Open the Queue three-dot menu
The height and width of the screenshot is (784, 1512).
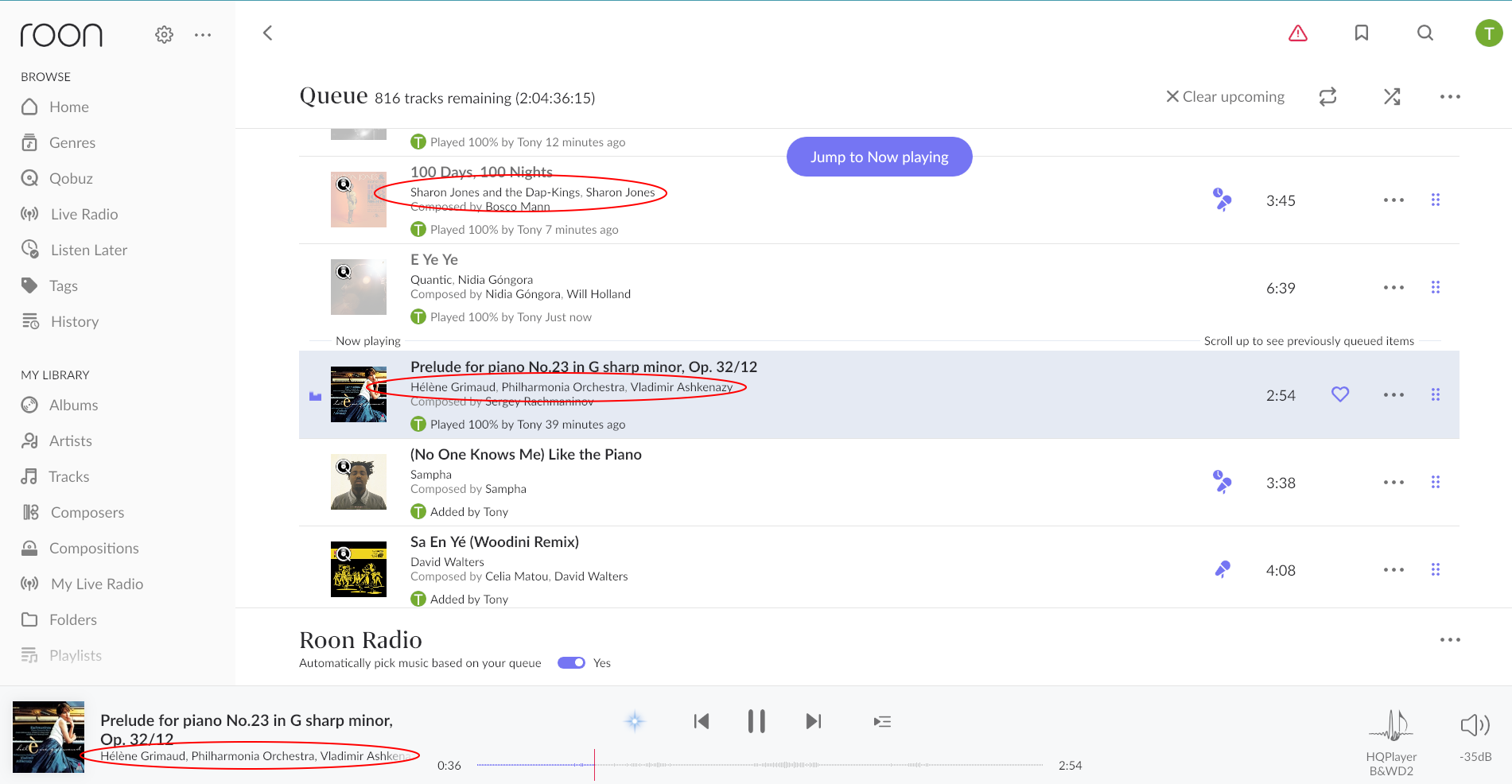point(1449,97)
